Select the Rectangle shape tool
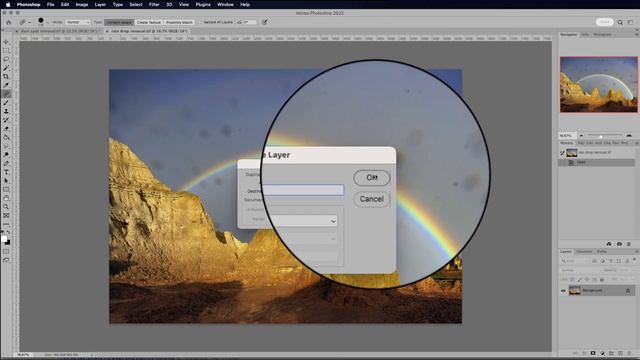Screen dimensions: 640x360 (6, 189)
